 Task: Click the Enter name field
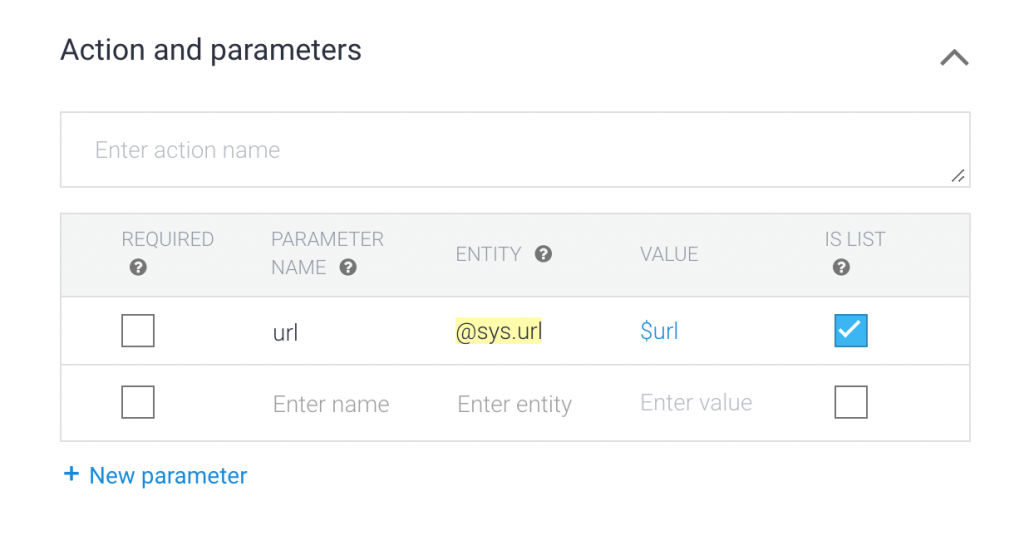point(331,404)
